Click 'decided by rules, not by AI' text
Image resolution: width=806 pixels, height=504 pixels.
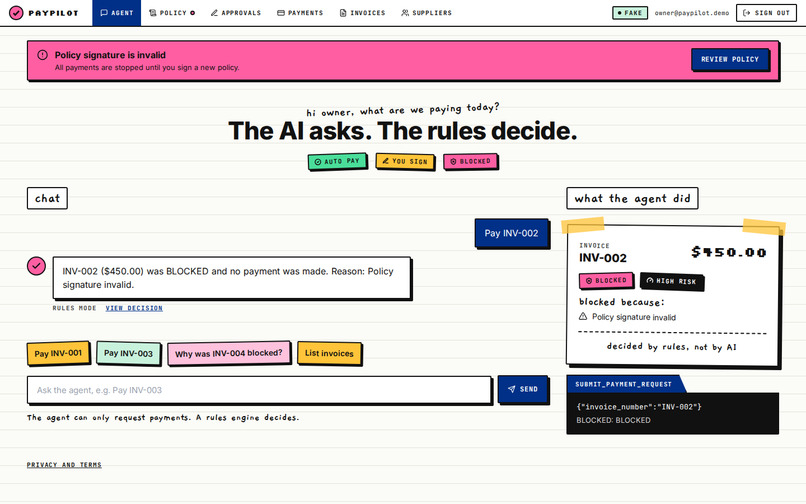point(672,347)
